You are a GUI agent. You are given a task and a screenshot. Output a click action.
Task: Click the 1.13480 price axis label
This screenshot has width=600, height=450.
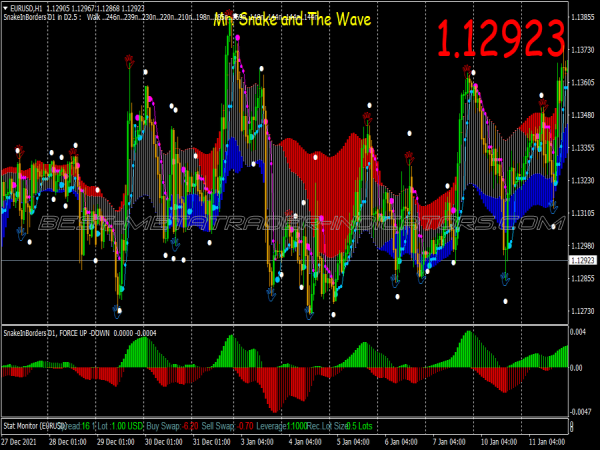[x=583, y=115]
